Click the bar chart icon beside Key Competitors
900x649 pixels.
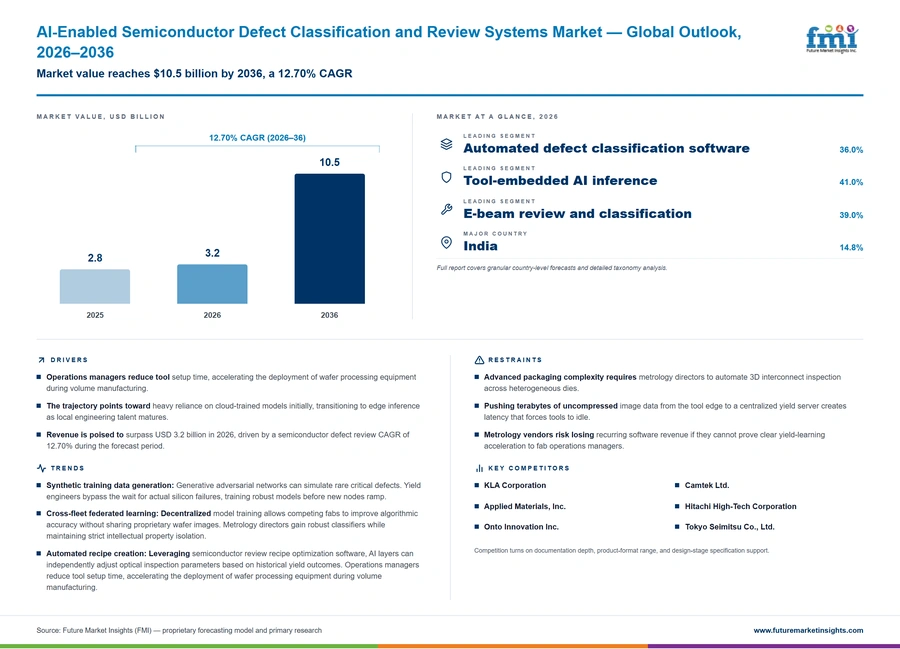point(479,468)
